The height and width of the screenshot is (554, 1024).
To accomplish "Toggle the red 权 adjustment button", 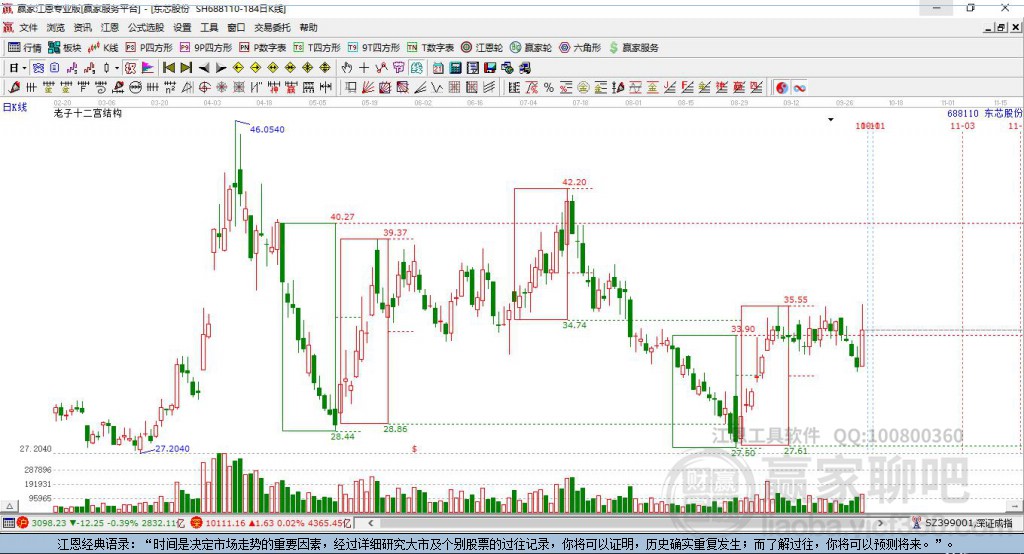I will click(131, 68).
